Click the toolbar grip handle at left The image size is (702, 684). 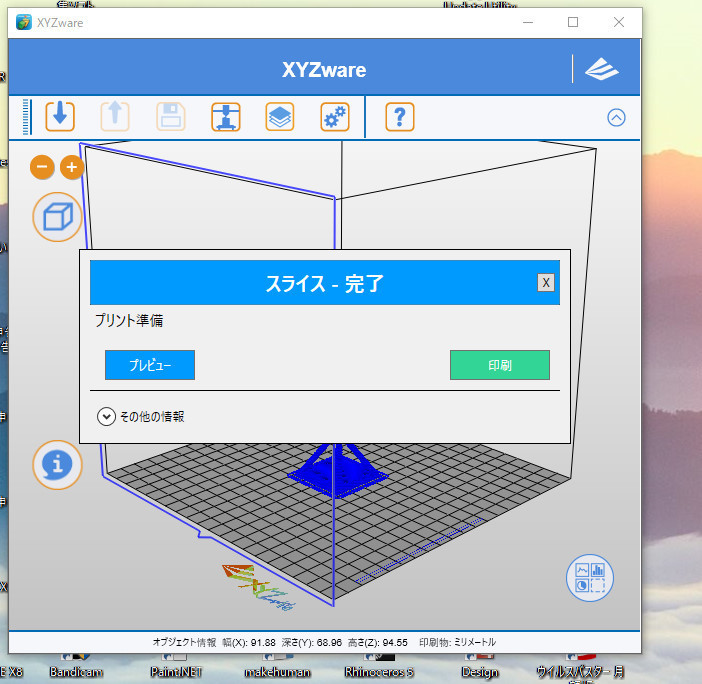[x=26, y=117]
